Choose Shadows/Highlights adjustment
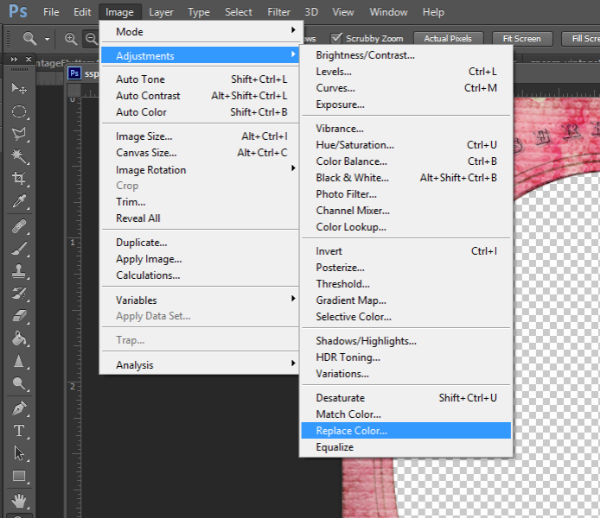 (406, 340)
